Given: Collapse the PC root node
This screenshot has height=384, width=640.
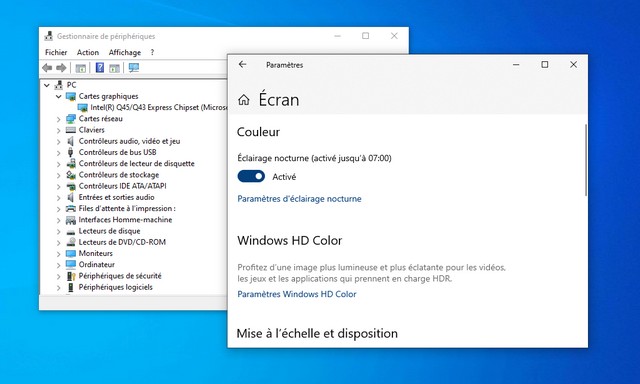Looking at the screenshot, I should click(47, 85).
